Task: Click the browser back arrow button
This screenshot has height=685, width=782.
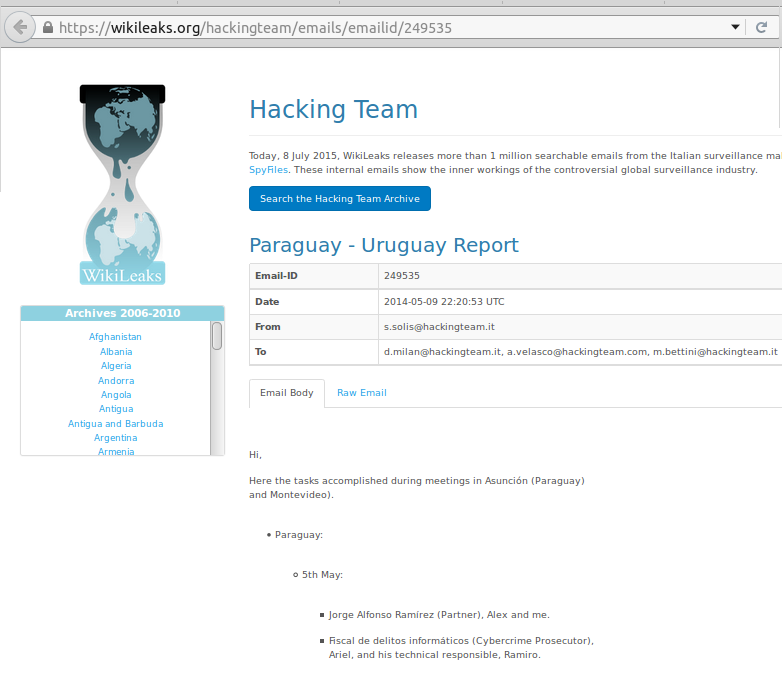Action: pos(20,27)
